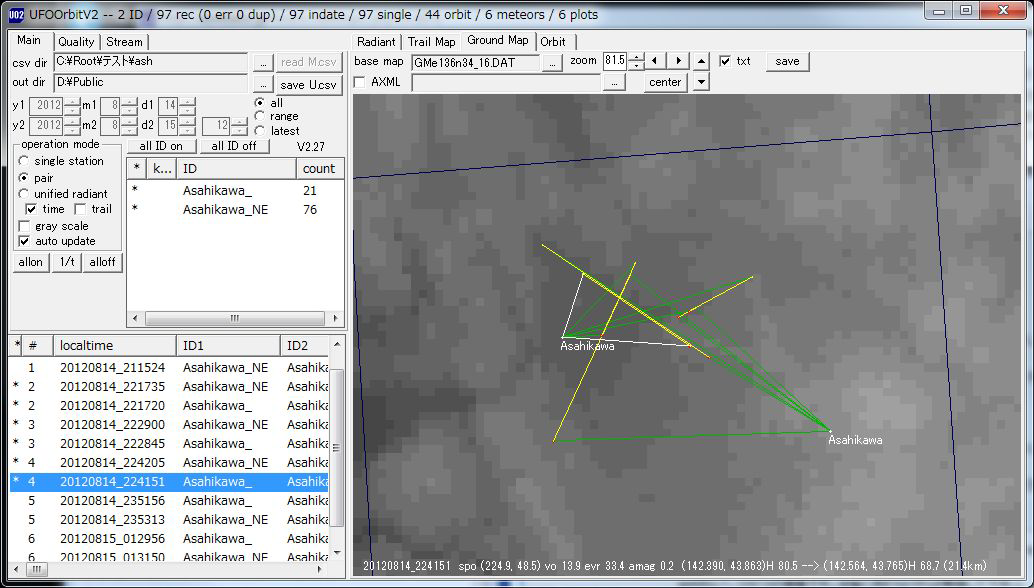Uncheck the txt labels checkbox
Viewport: 1034px width, 588px height.
725,61
